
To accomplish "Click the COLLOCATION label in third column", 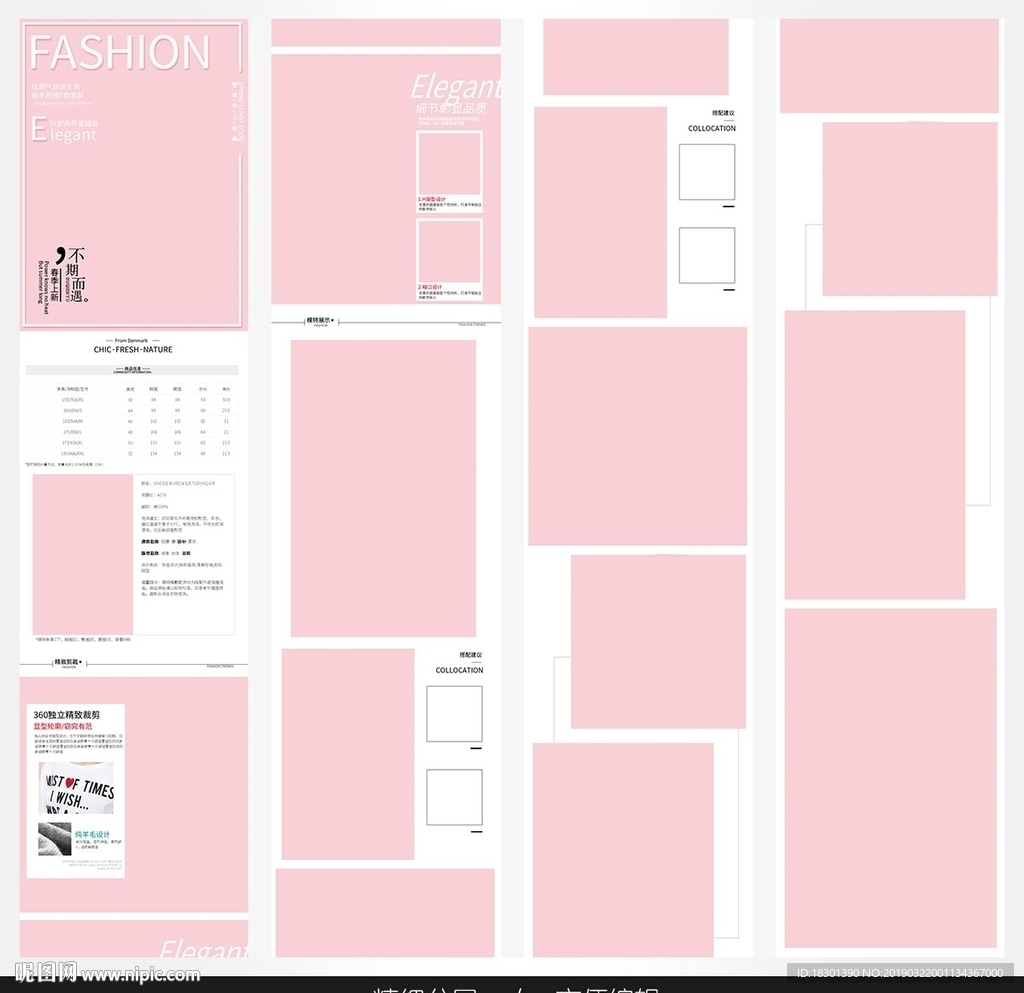I will (711, 128).
